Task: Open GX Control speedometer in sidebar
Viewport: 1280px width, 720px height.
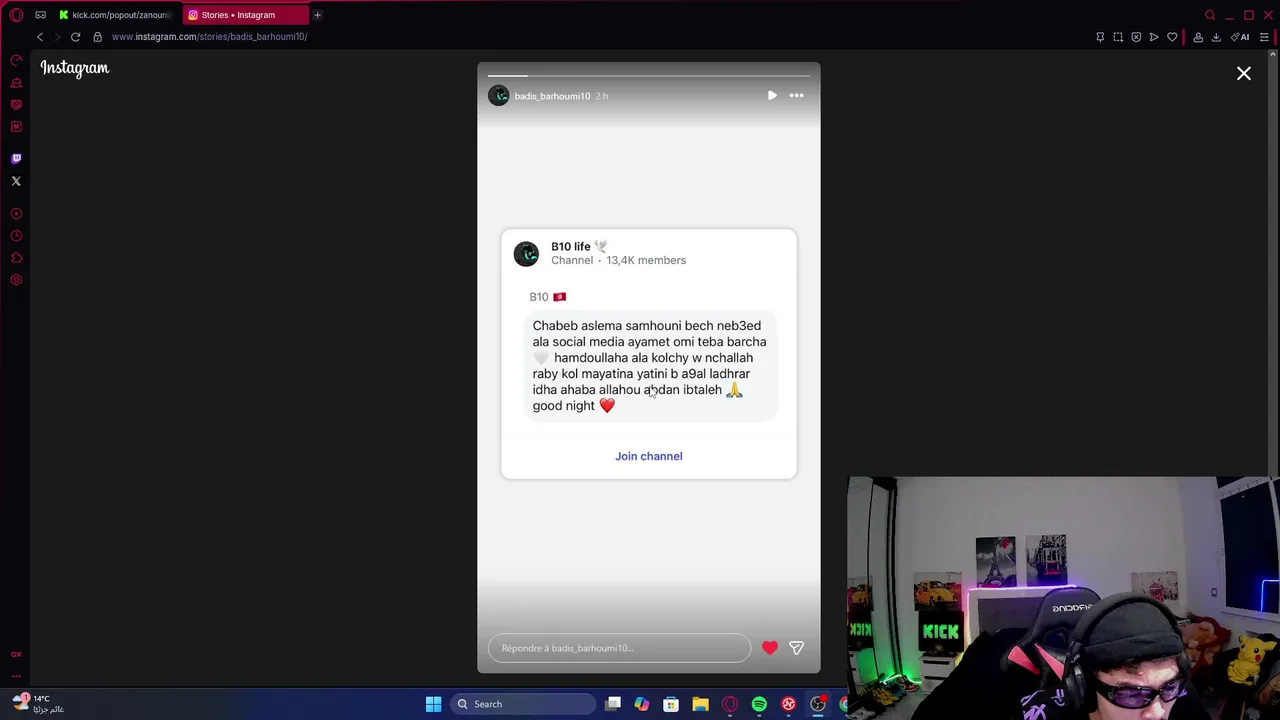Action: 16,60
